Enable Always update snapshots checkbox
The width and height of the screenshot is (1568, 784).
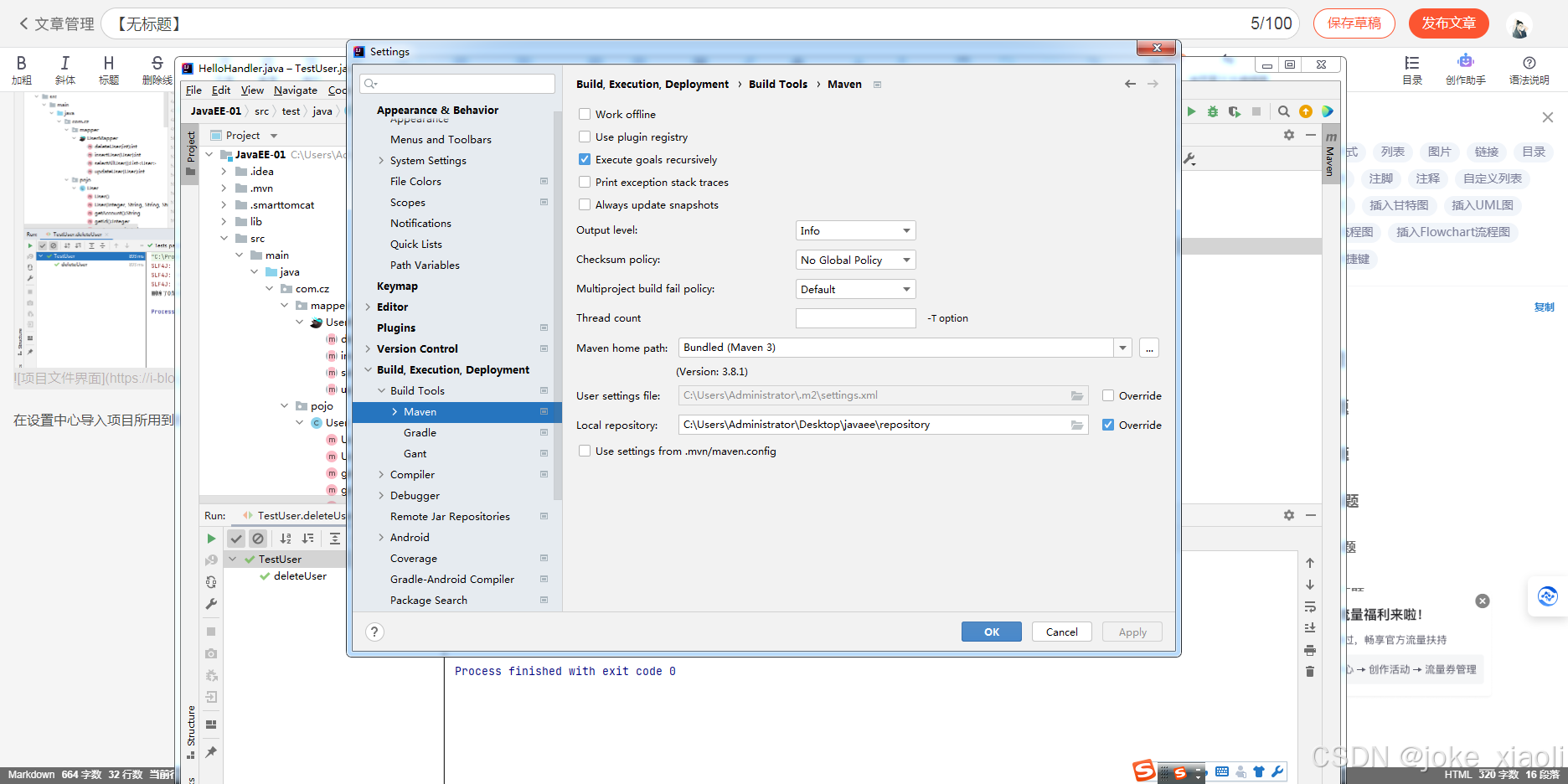[585, 204]
